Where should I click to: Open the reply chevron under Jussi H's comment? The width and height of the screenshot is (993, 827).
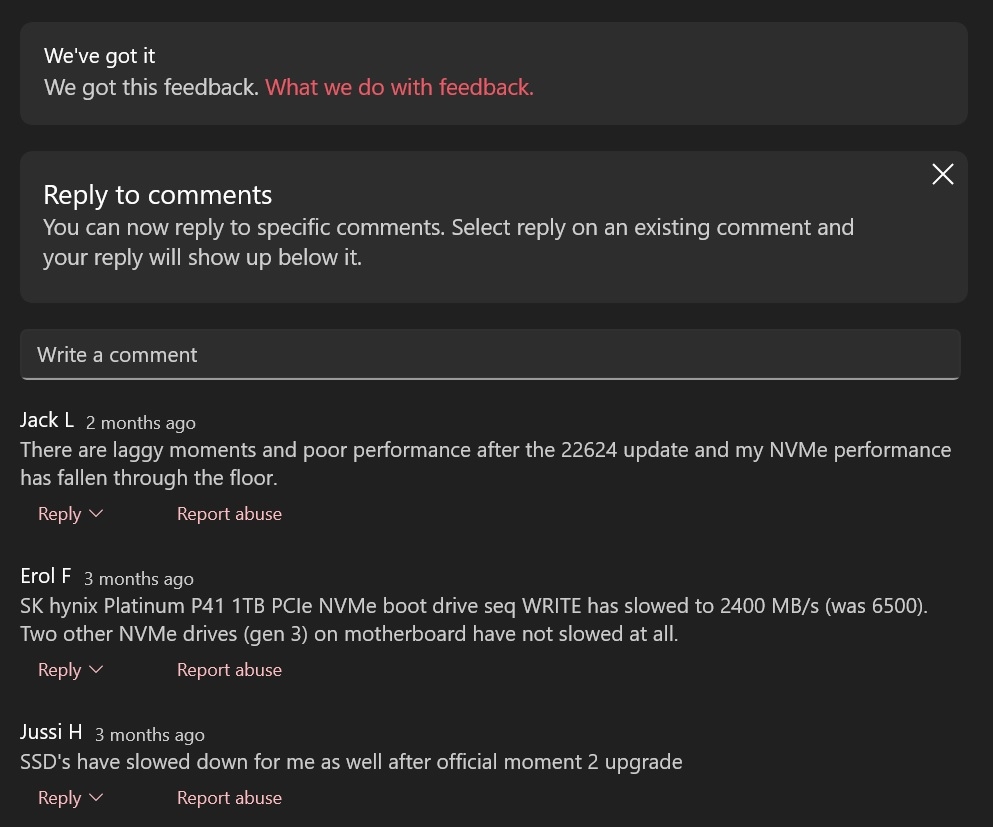point(96,798)
